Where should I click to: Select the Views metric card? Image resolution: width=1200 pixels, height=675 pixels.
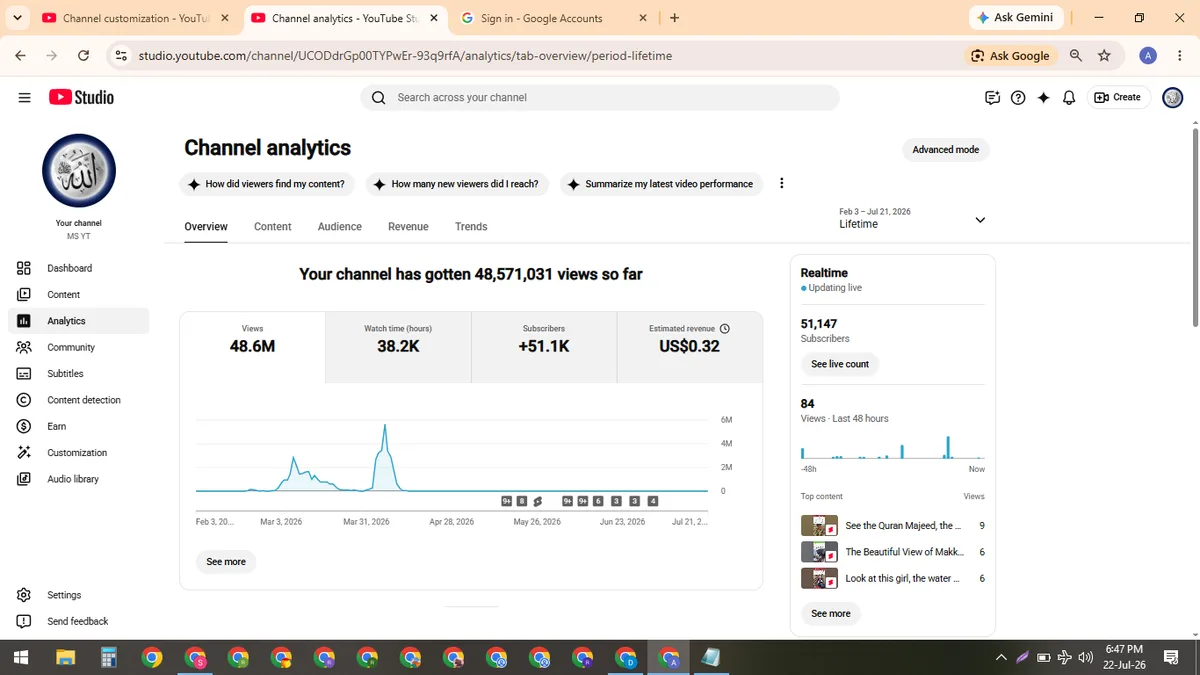click(x=253, y=347)
